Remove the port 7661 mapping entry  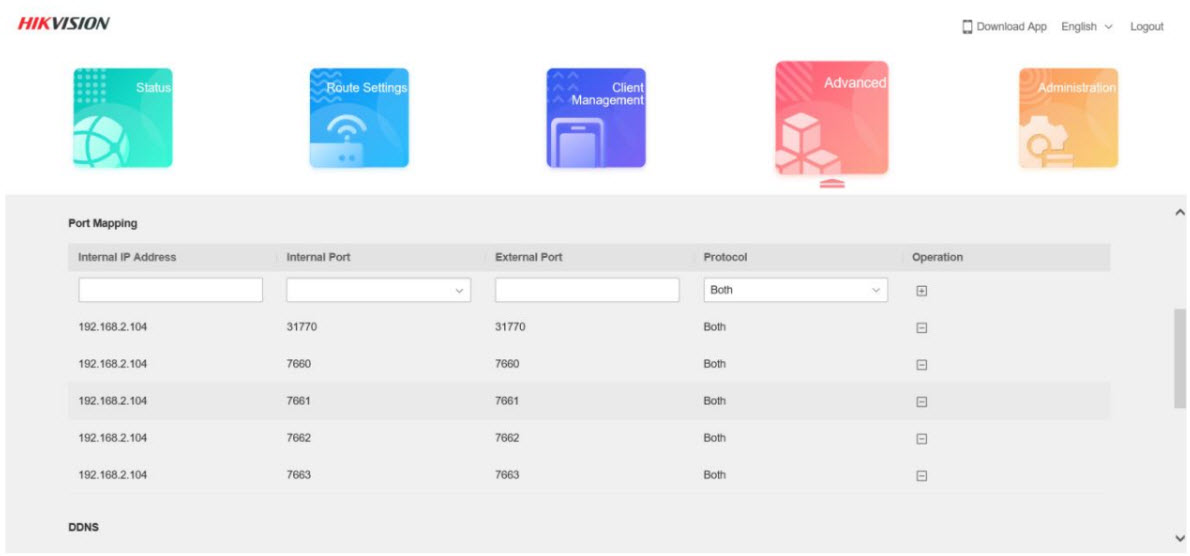(922, 402)
